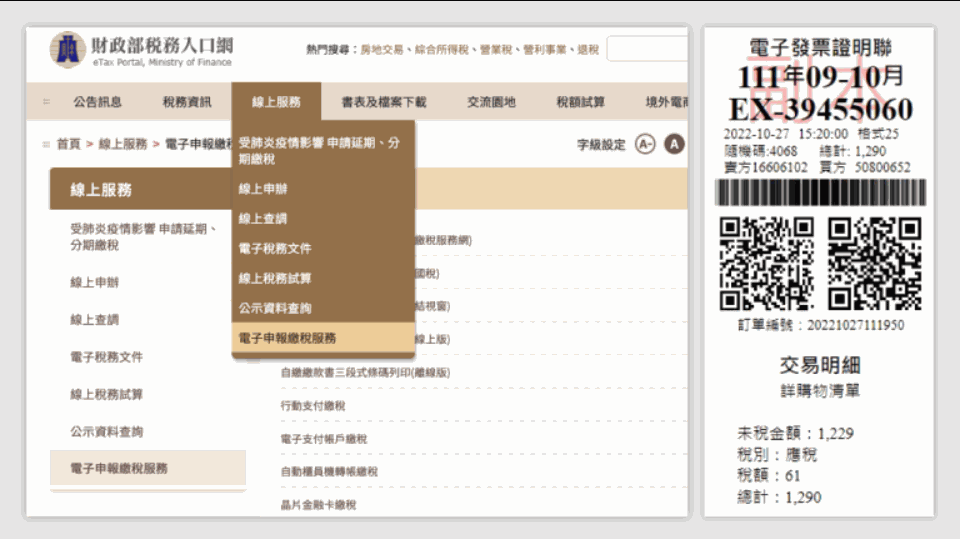Click the 詳購物清單 text on invoice
This screenshot has height=539, width=960.
[x=820, y=391]
